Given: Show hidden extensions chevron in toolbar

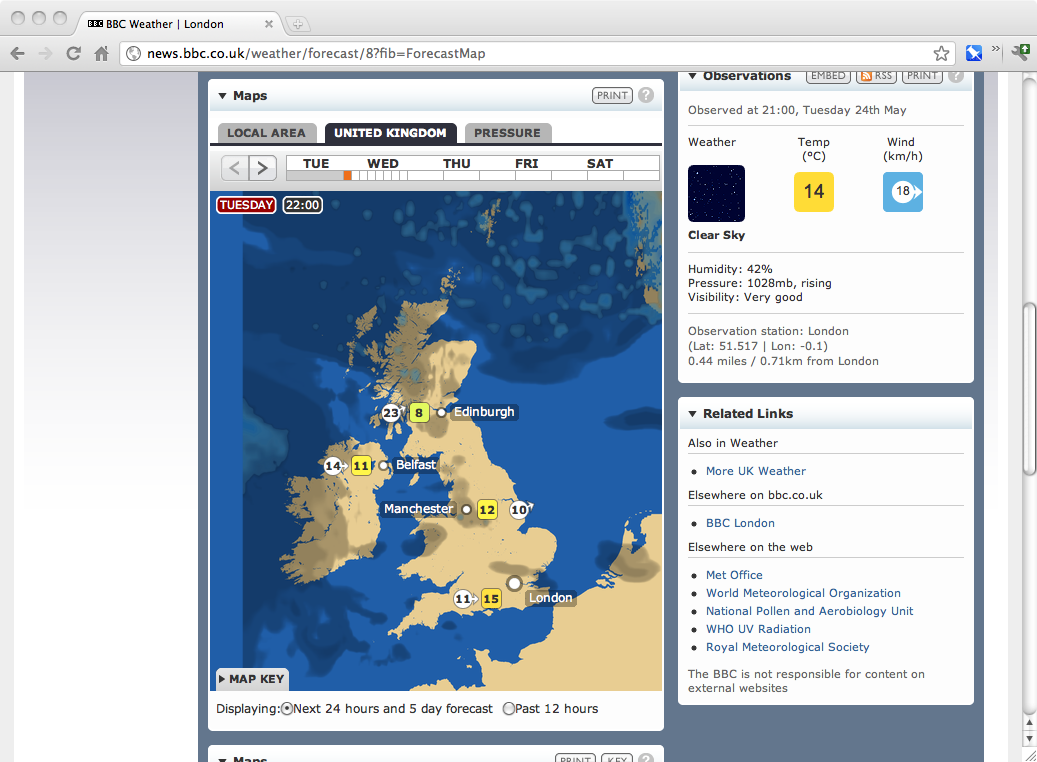Looking at the screenshot, I should coord(996,49).
